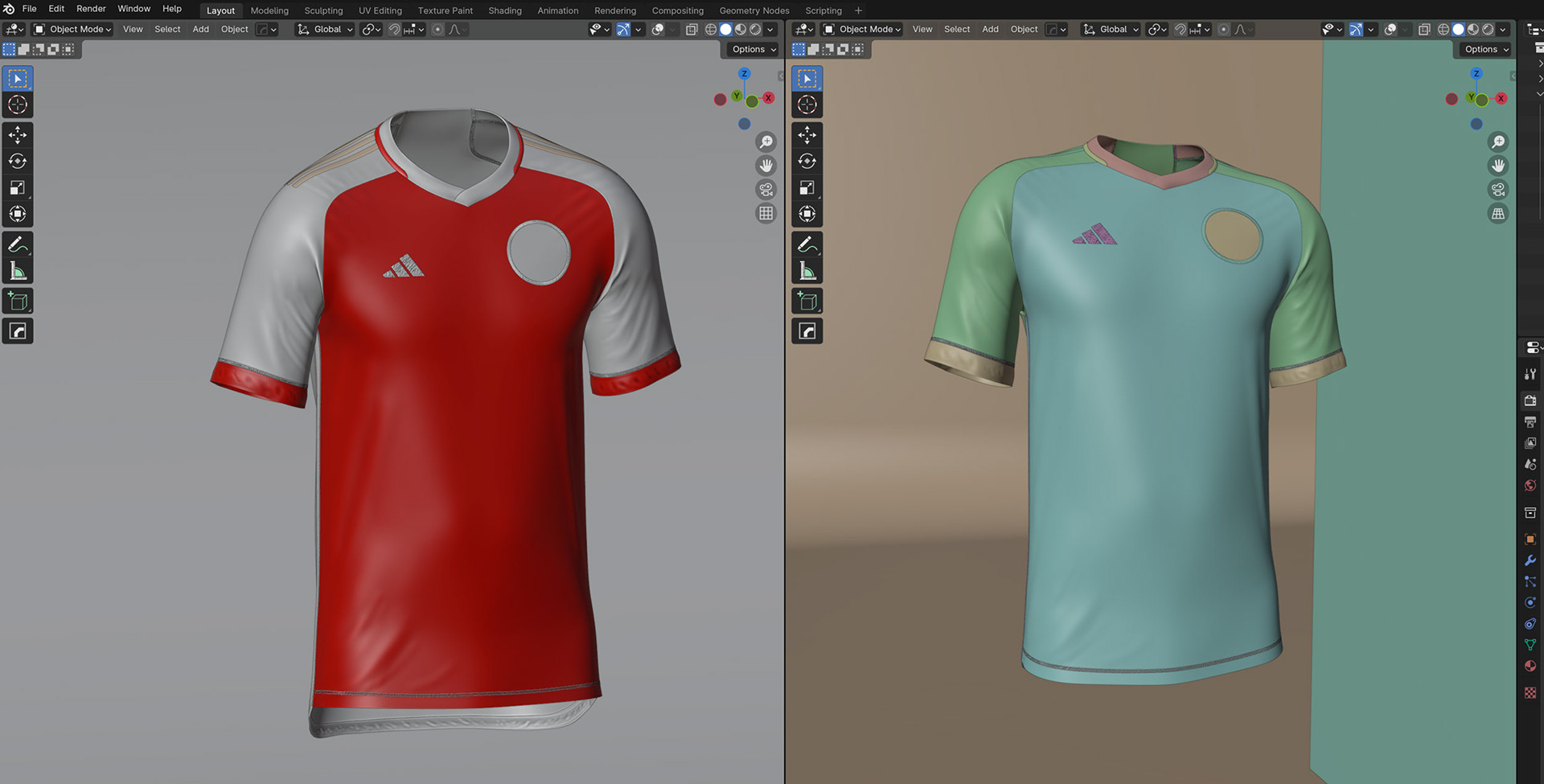The image size is (1544, 784).
Task: Select the Measure tool in left viewport
Action: (x=18, y=271)
